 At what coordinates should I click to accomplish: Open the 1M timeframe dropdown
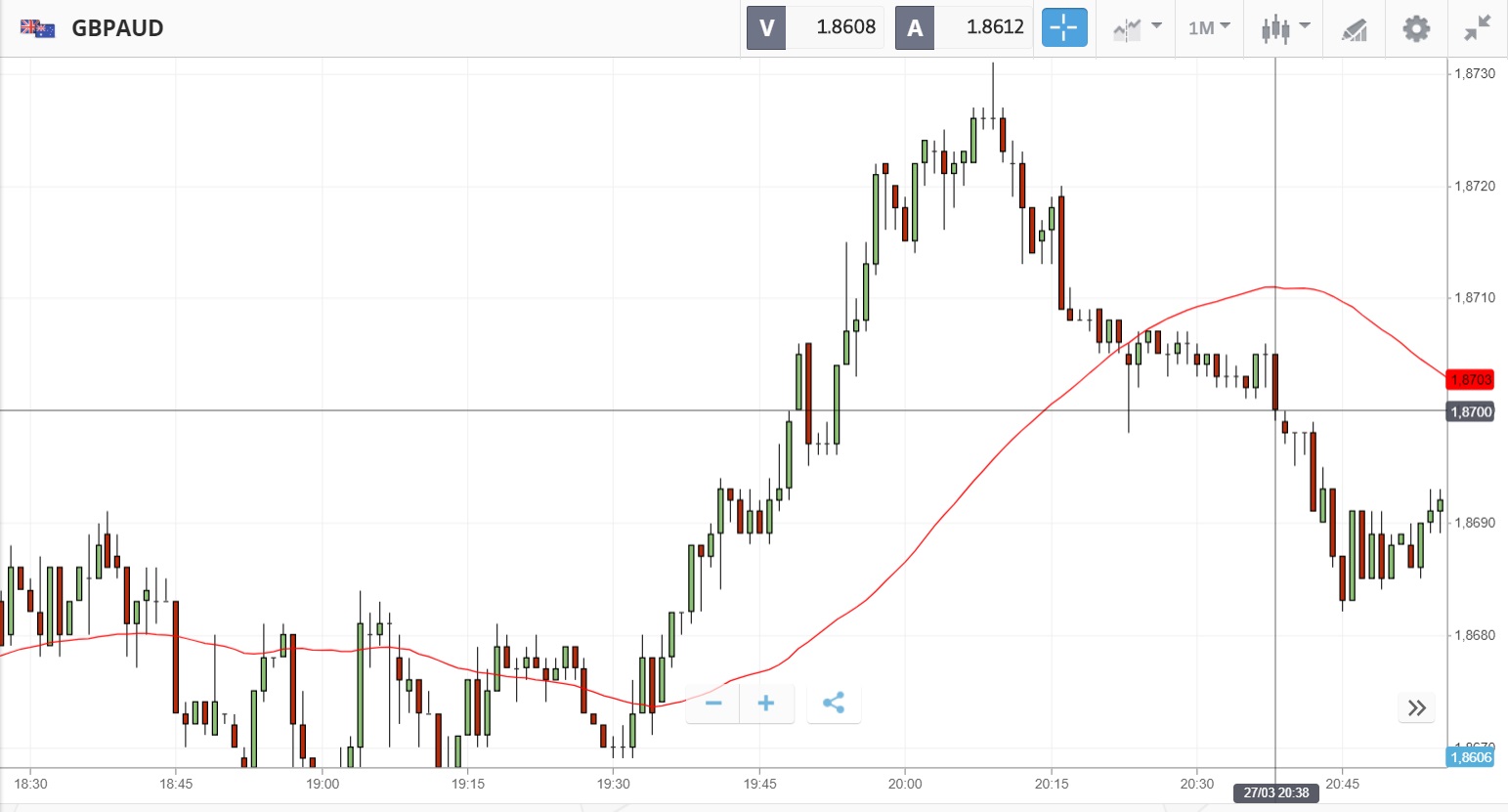[1209, 27]
